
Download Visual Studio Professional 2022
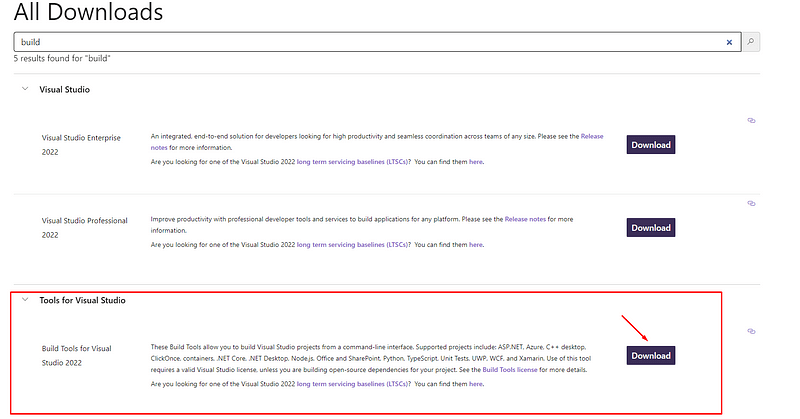pyautogui.click(x=650, y=227)
